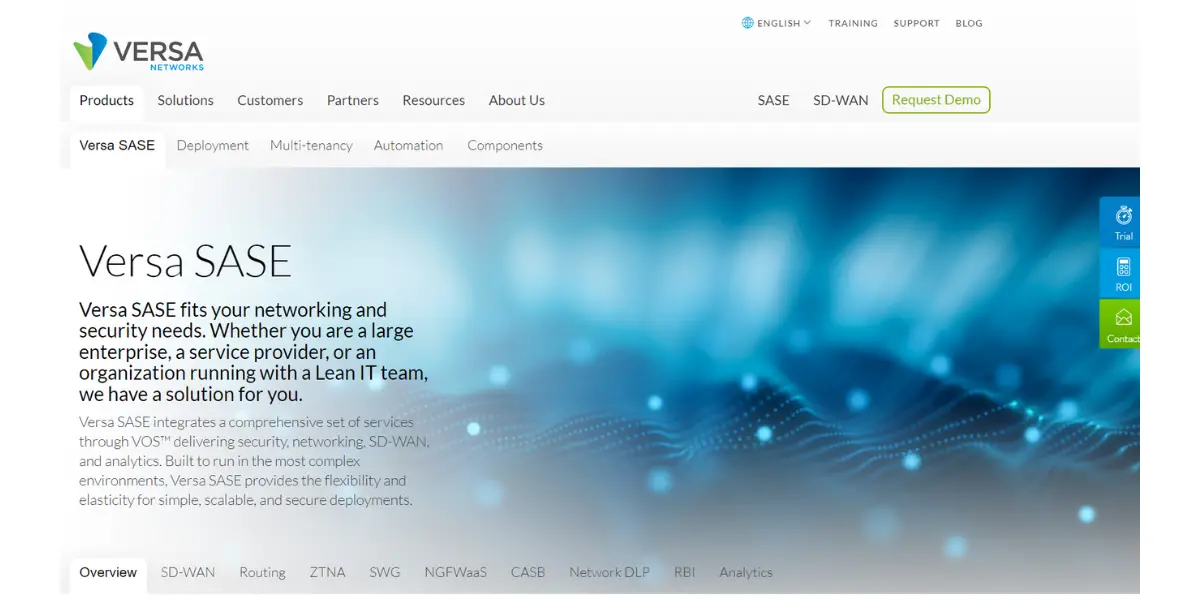Switch to the Routing tab

[262, 572]
